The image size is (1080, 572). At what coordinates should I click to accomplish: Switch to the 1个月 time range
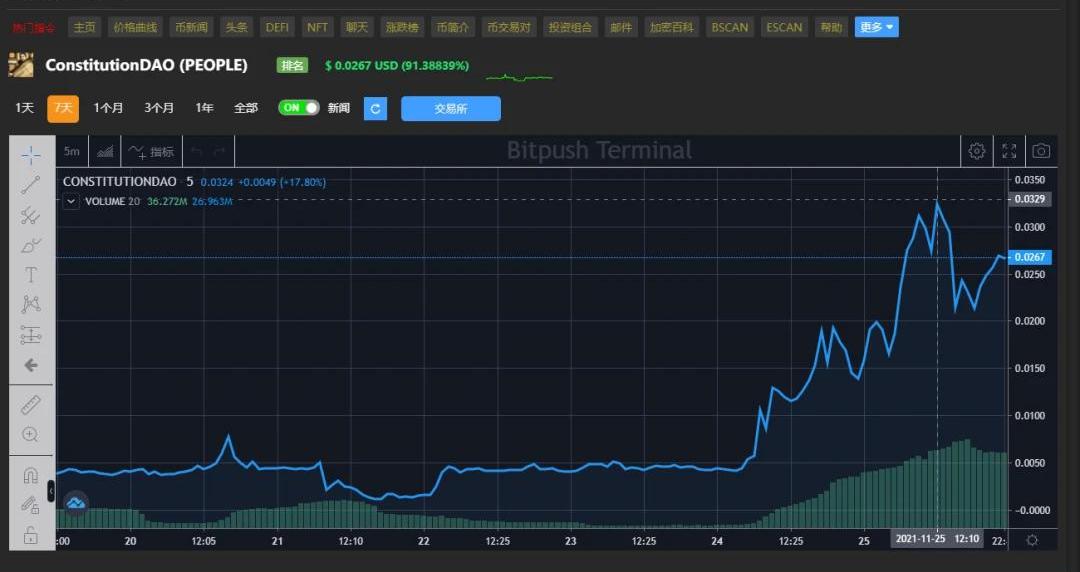click(x=109, y=108)
